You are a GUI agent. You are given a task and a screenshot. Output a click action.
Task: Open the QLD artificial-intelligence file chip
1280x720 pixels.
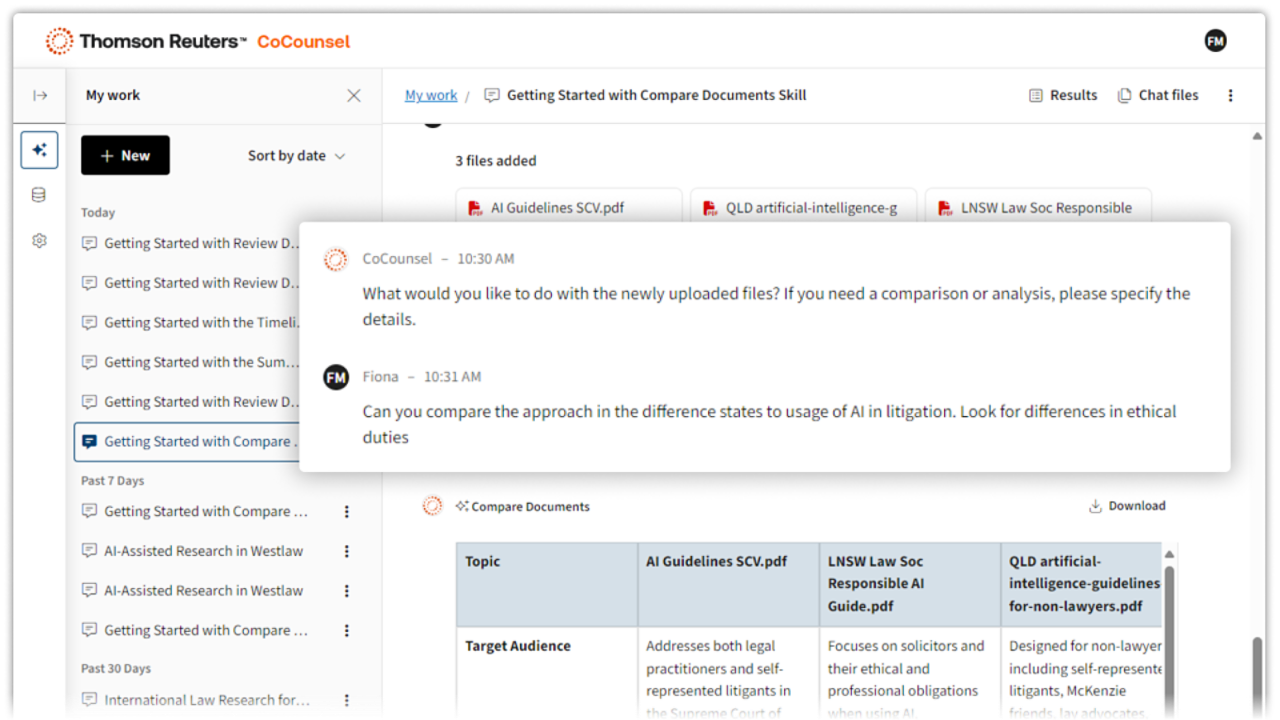[803, 208]
